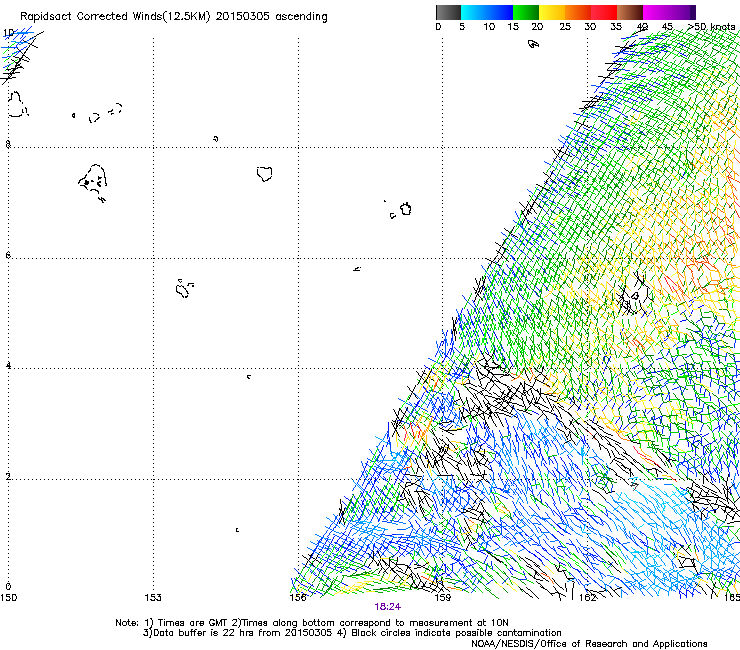Click the longitude label '159'

tap(443, 598)
